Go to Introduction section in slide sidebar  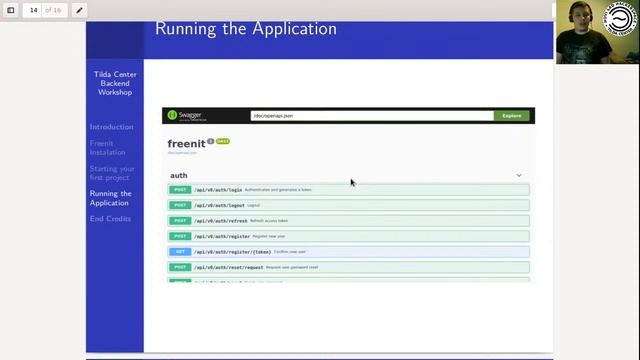[x=111, y=127]
